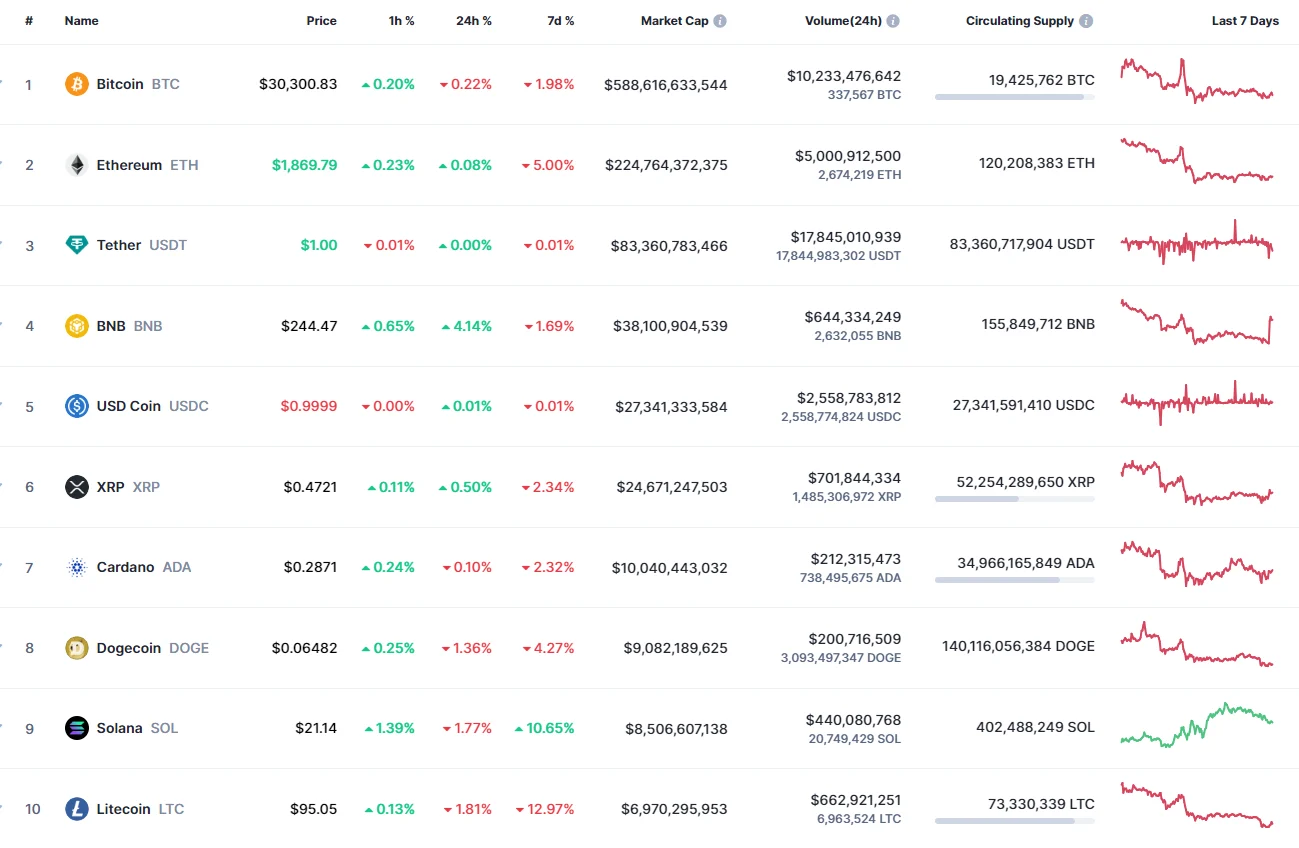The height and width of the screenshot is (848, 1299).
Task: Click the XRP coin logo
Action: point(75,487)
